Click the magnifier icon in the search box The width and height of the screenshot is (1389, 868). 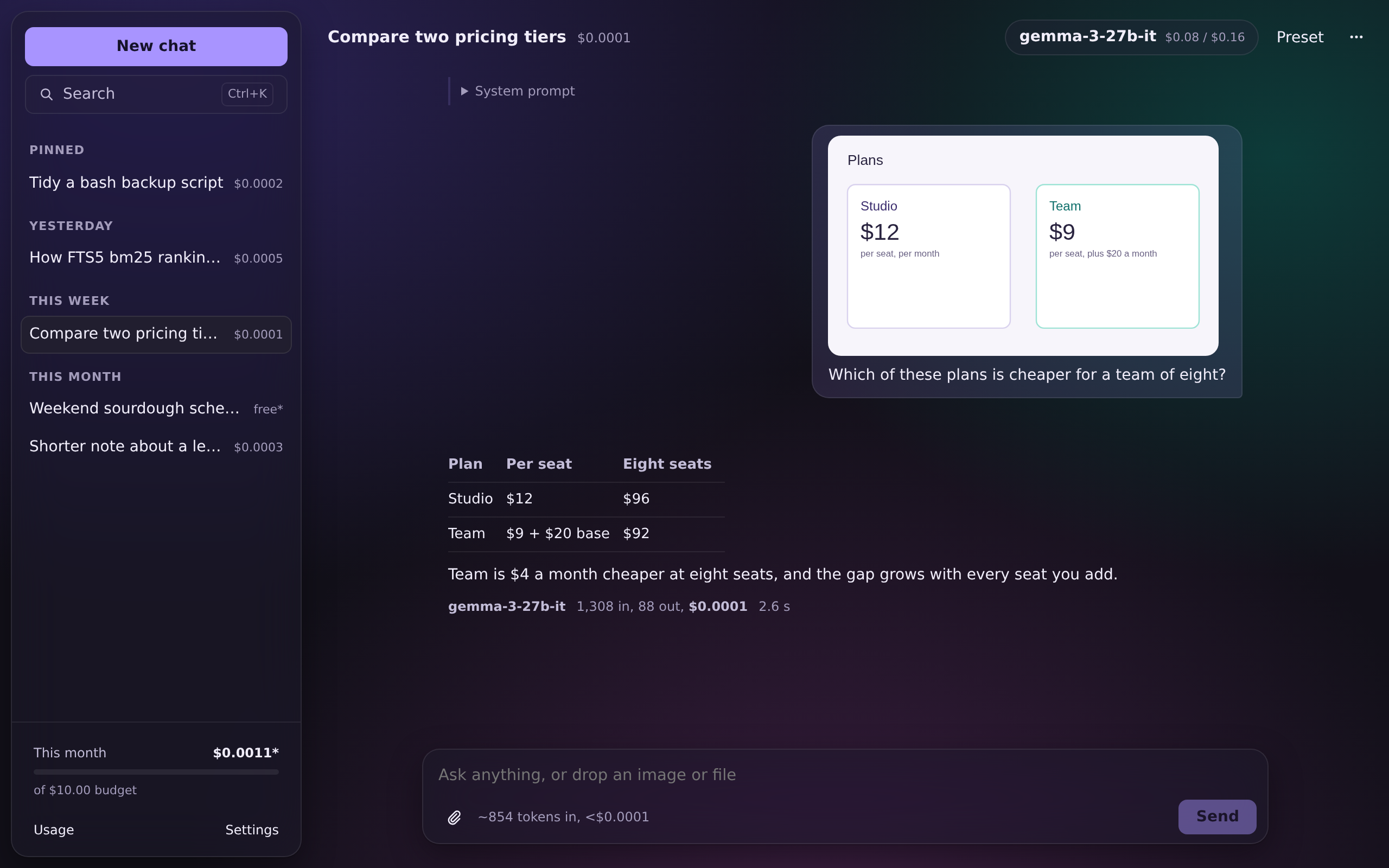pyautogui.click(x=47, y=94)
